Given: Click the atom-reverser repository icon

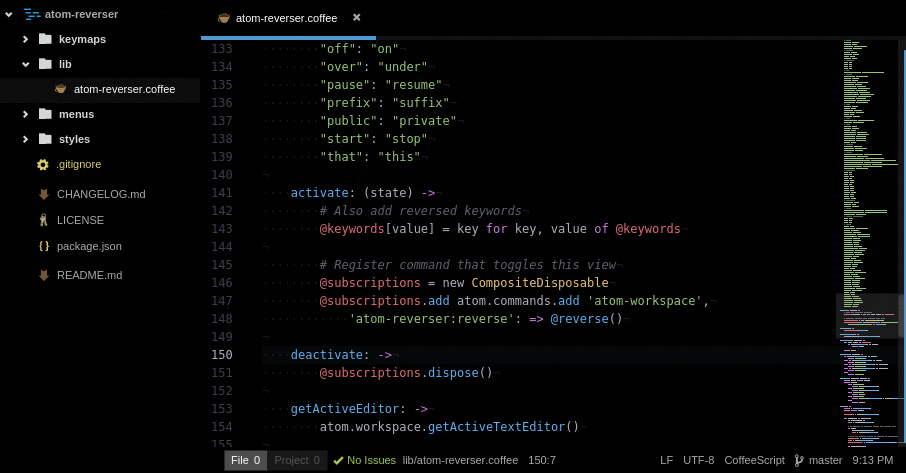Looking at the screenshot, I should [32, 14].
